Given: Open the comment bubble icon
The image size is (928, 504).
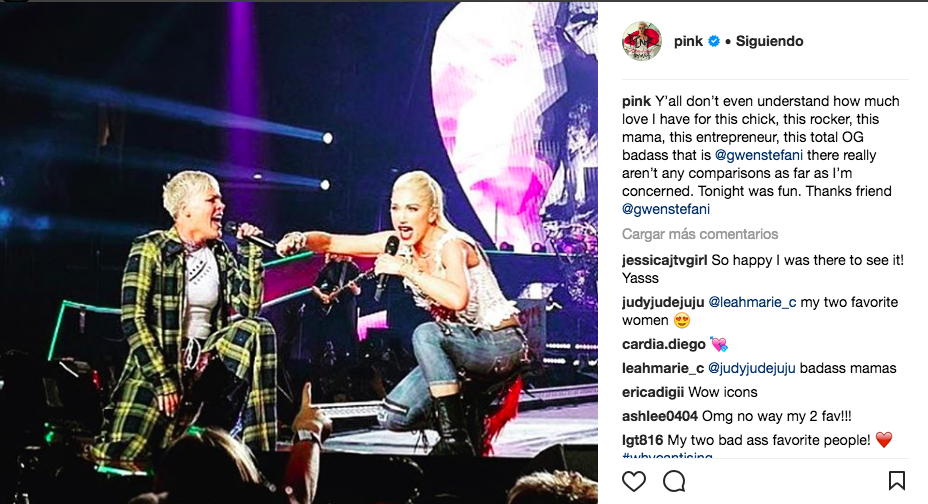Looking at the screenshot, I should pos(674,482).
